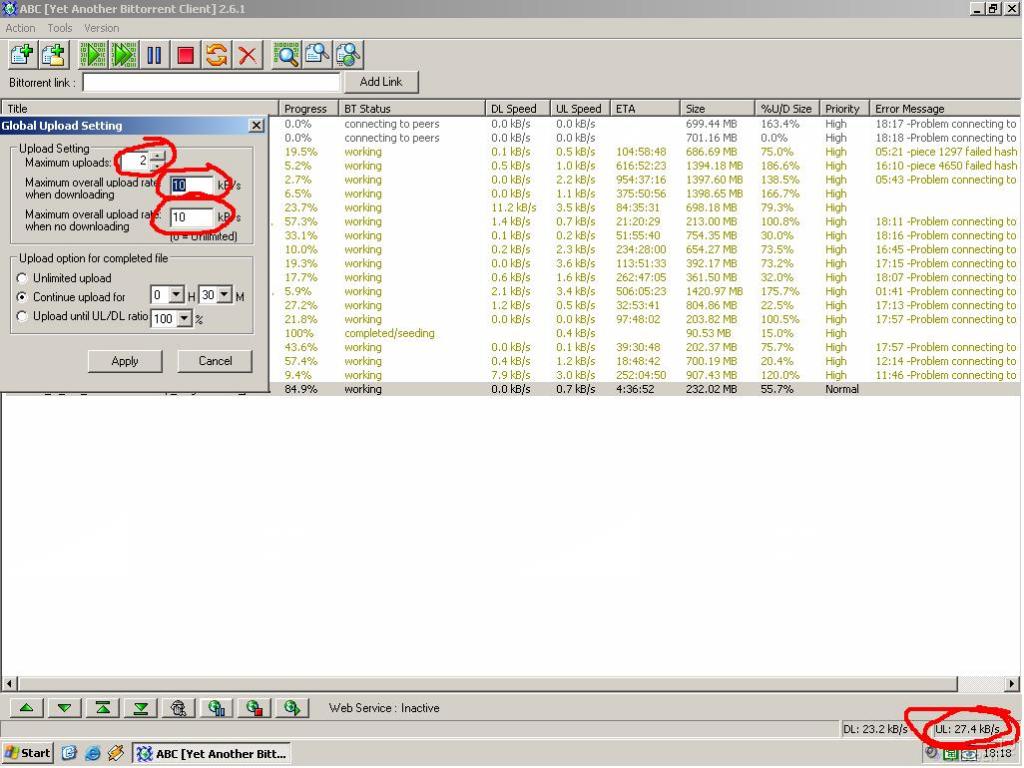Click the Maximum uploads stepper
This screenshot has width=1024, height=768.
tap(158, 160)
